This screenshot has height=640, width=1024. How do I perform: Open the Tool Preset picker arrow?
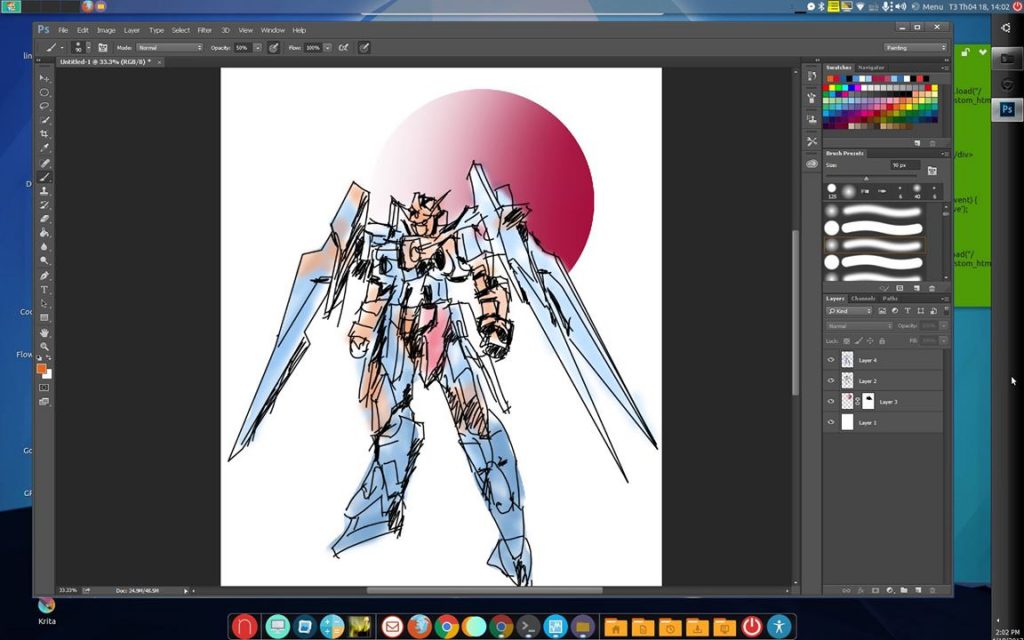(x=62, y=48)
